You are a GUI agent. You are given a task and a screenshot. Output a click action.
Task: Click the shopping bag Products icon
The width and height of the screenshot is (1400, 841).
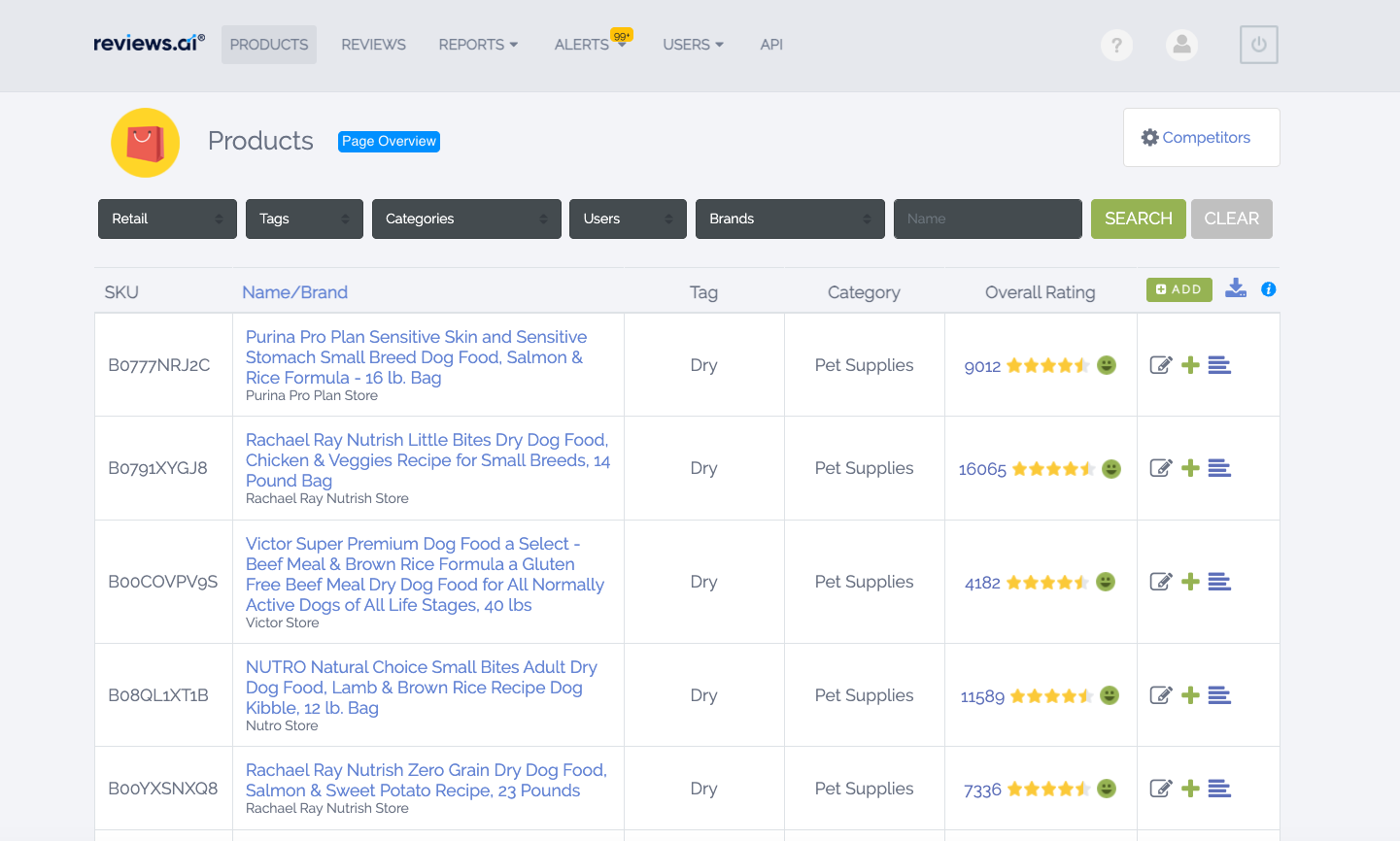[x=145, y=142]
